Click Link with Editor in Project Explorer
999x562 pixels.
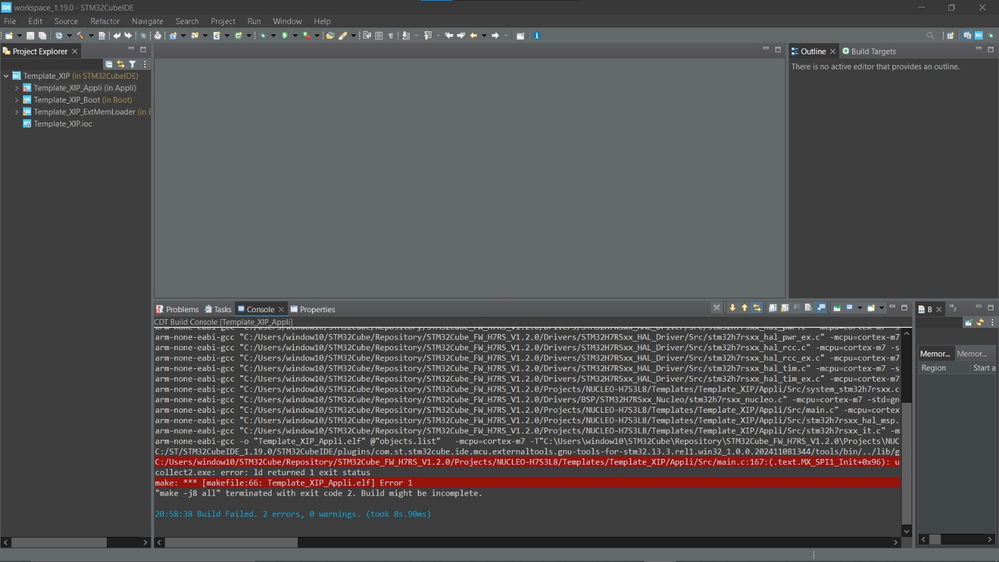tap(120, 64)
